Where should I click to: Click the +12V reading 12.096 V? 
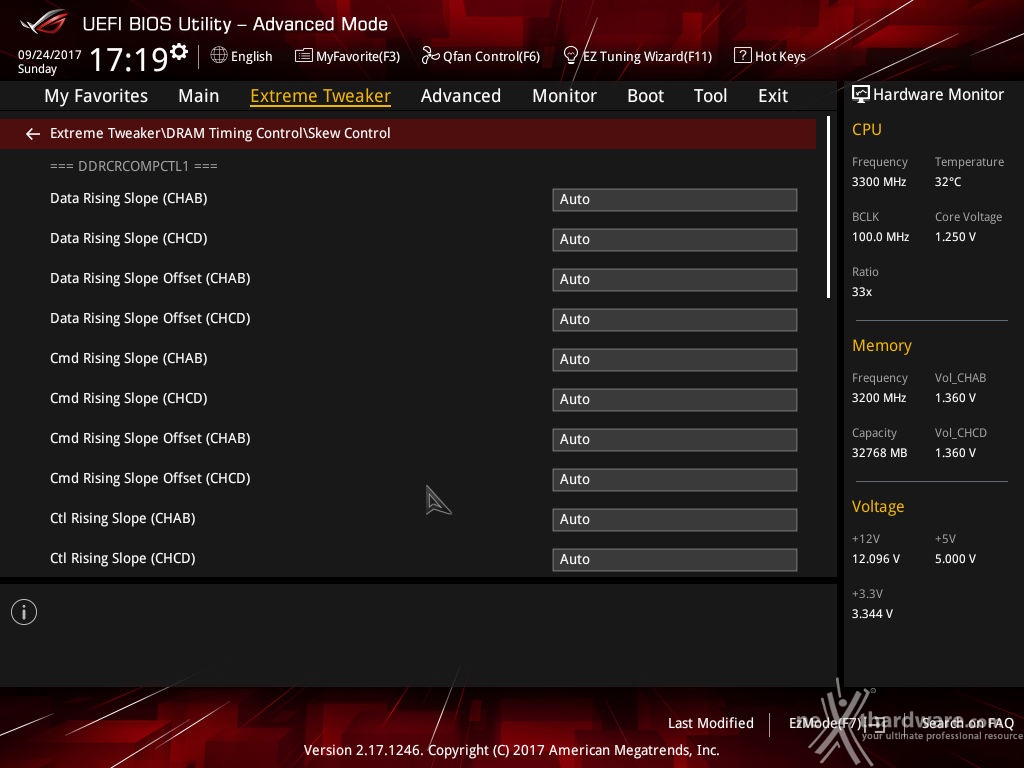876,559
